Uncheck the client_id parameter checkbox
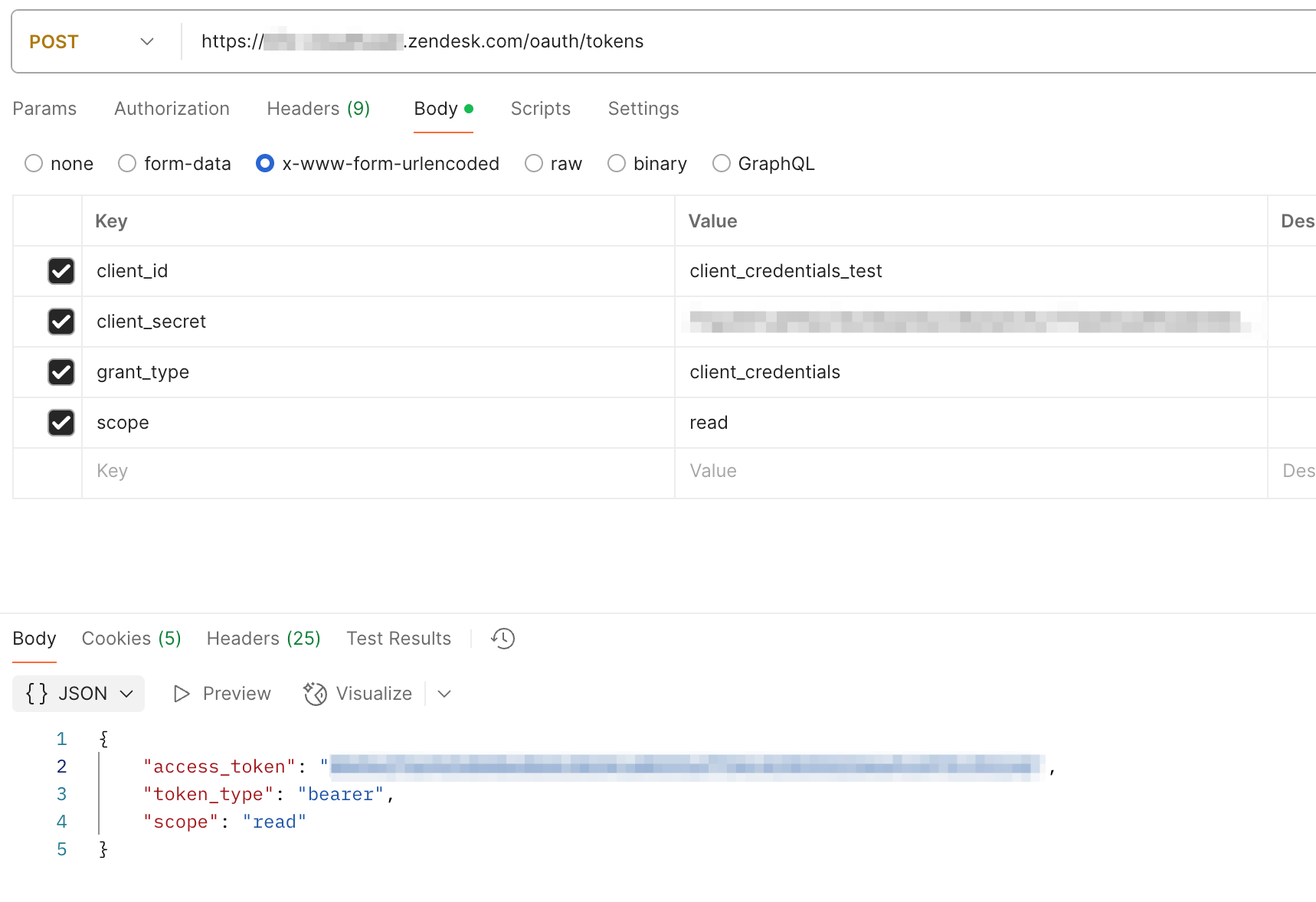This screenshot has width=1316, height=902. pyautogui.click(x=61, y=271)
